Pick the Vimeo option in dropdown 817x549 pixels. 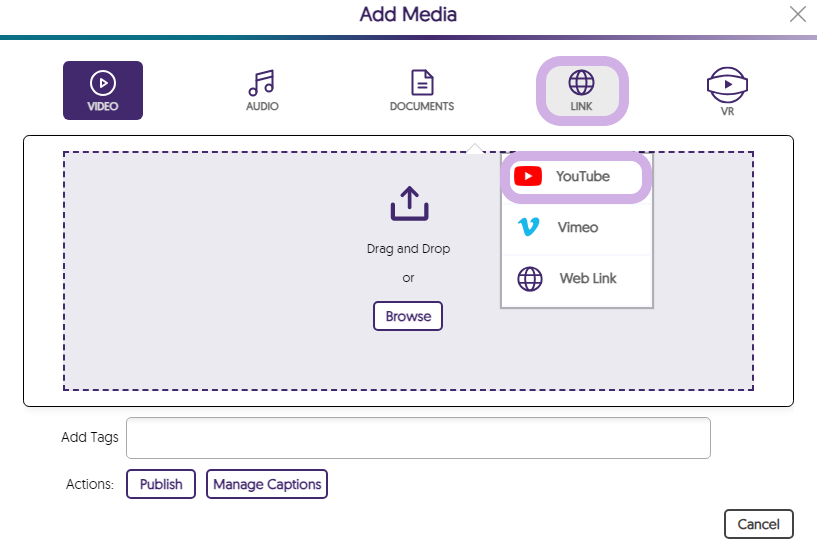coord(577,227)
